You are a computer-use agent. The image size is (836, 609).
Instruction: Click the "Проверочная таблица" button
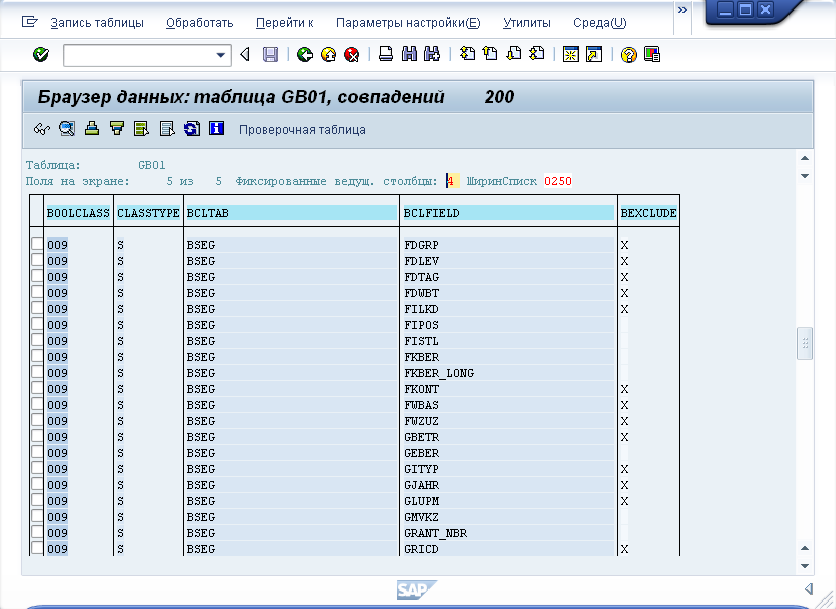[x=302, y=129]
